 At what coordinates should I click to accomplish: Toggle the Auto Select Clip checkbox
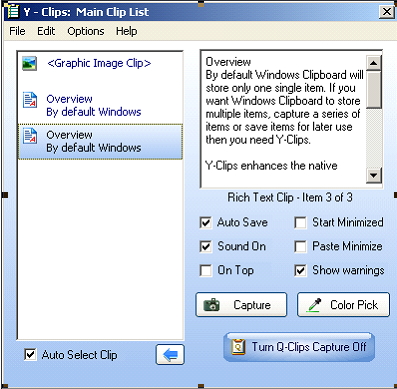[x=30, y=355]
